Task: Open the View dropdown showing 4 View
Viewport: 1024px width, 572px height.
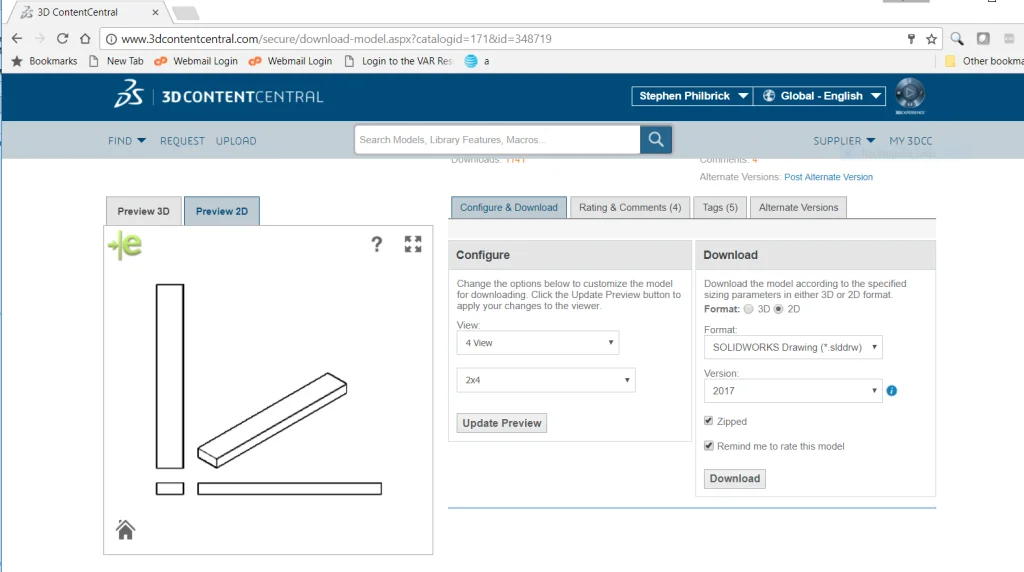Action: pyautogui.click(x=537, y=343)
